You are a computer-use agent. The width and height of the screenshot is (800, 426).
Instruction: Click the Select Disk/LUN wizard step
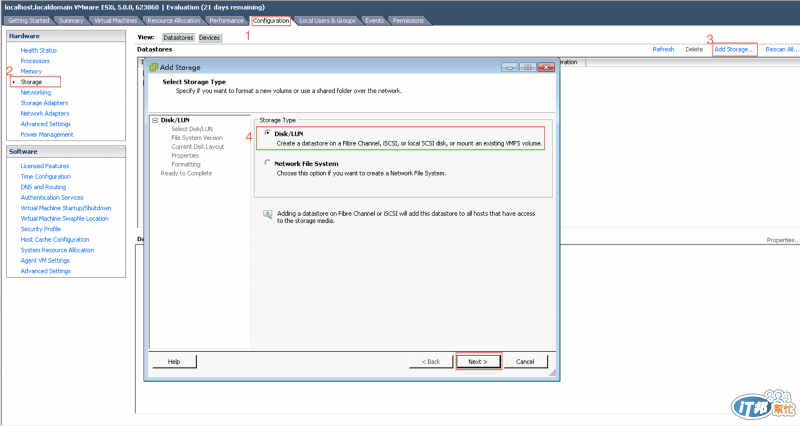(192, 129)
